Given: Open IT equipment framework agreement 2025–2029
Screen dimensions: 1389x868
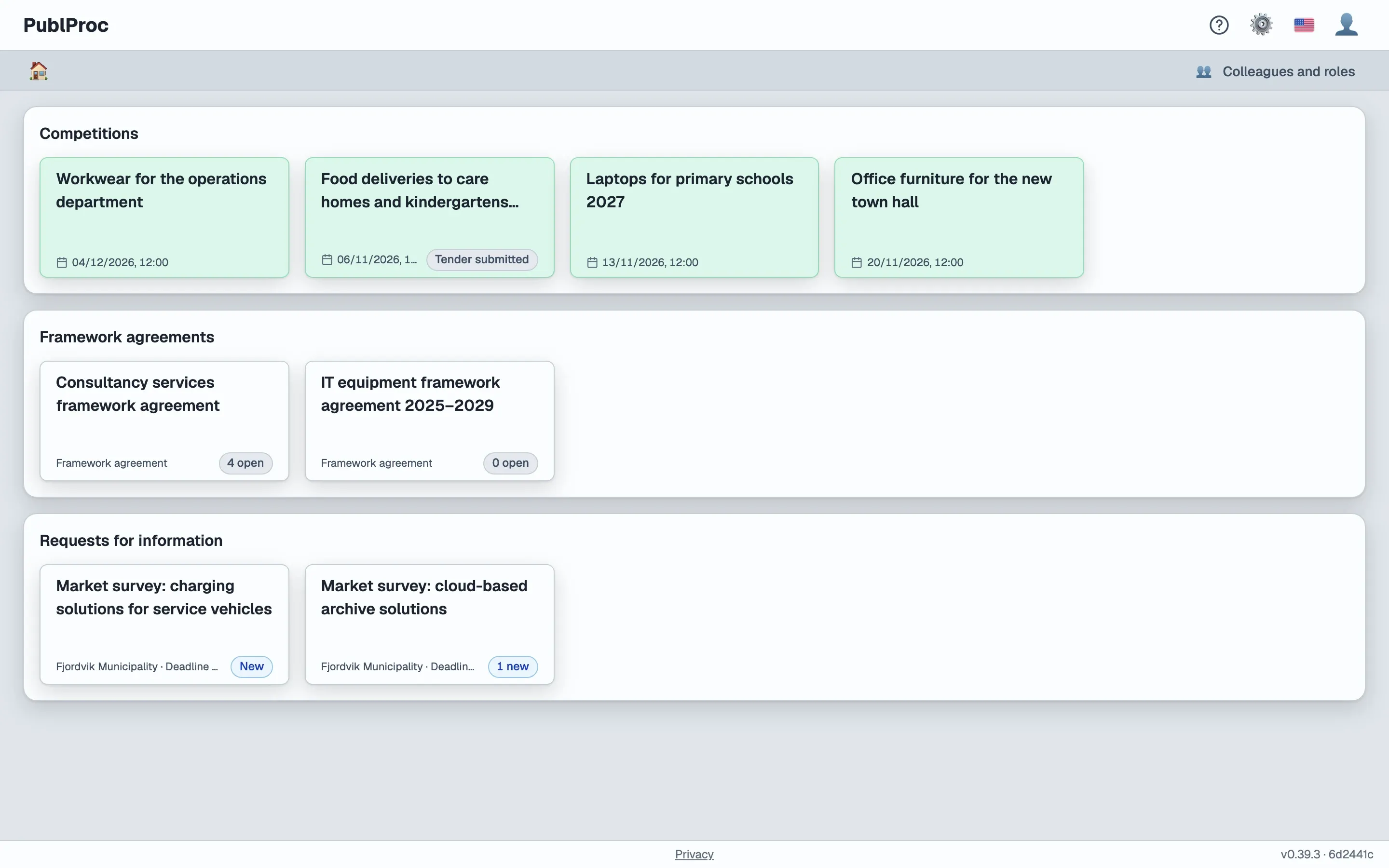Looking at the screenshot, I should point(429,421).
